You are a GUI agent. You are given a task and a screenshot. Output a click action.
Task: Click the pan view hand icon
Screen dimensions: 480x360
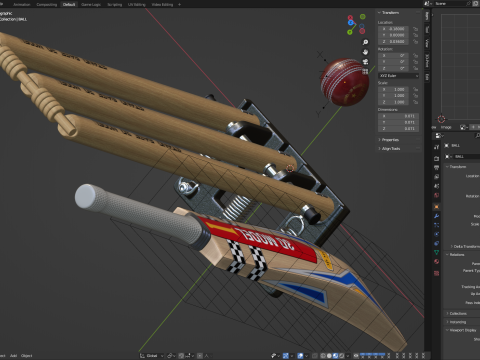point(365,52)
